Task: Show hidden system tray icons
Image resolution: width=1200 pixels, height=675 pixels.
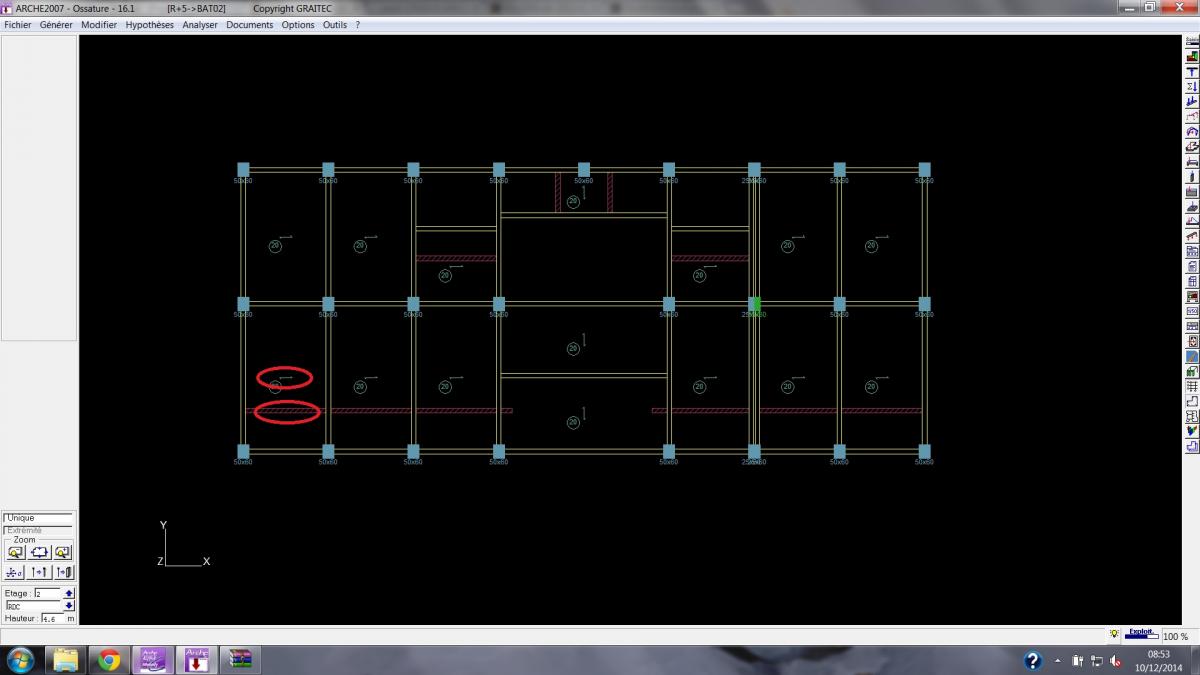Action: pyautogui.click(x=1058, y=661)
